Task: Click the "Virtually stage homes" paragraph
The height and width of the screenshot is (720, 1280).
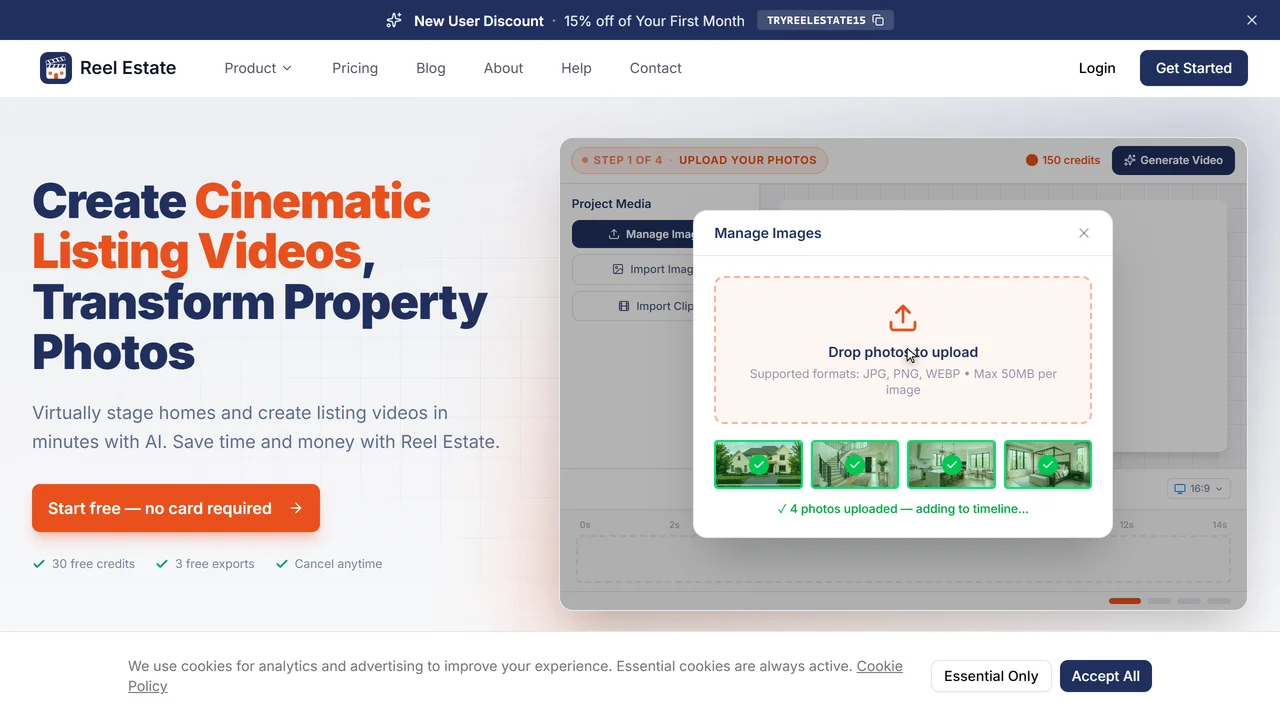Action: 266,427
